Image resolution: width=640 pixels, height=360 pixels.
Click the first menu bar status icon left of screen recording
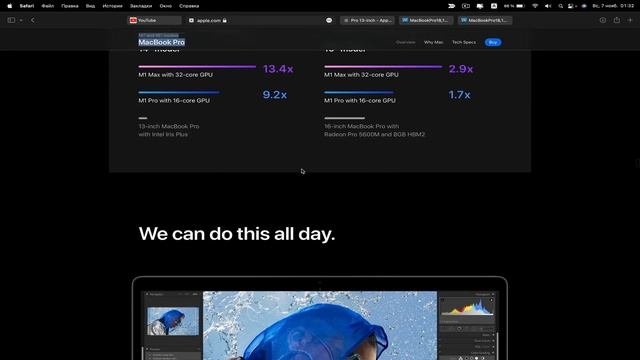[451, 6]
